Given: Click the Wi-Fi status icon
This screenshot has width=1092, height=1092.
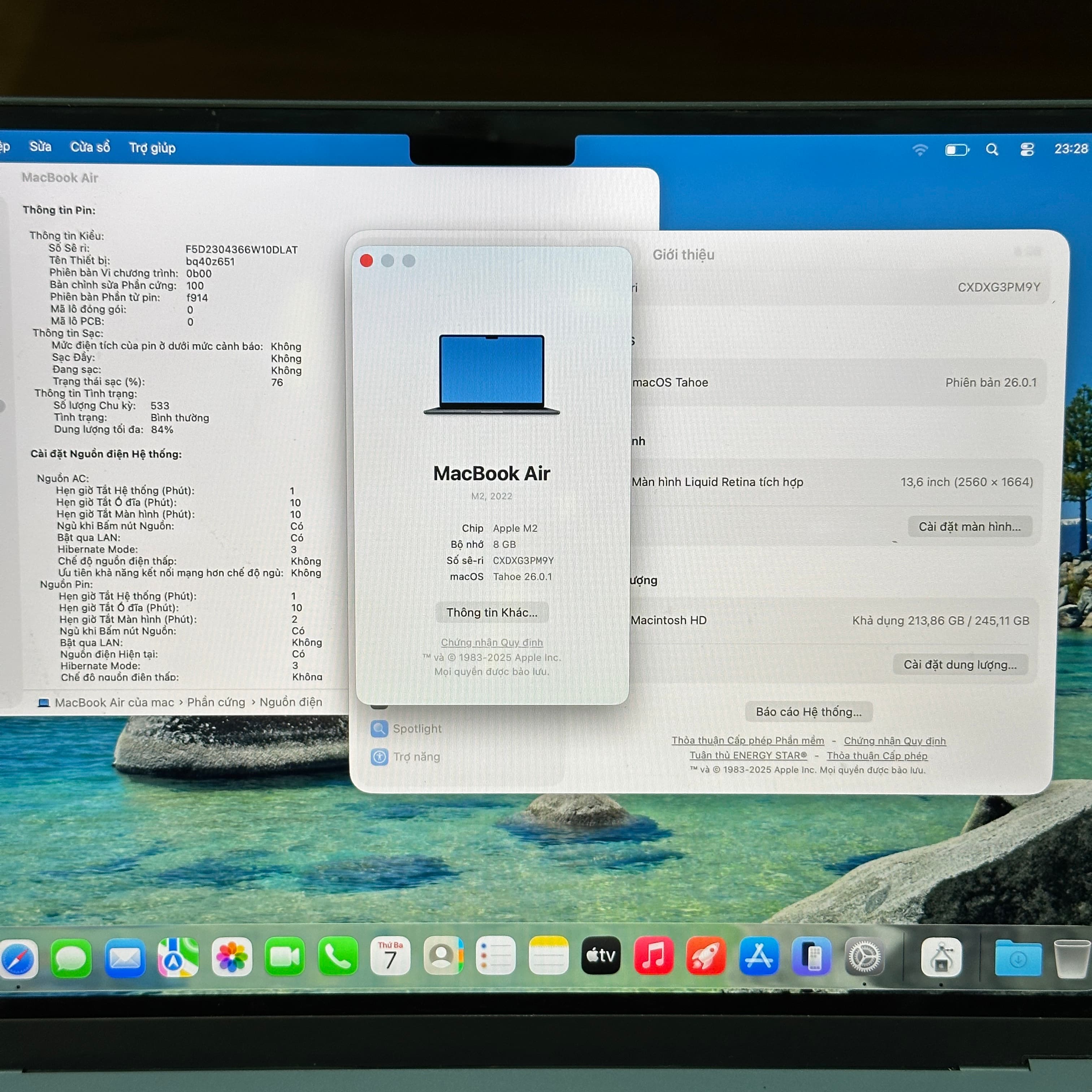Looking at the screenshot, I should tap(920, 149).
